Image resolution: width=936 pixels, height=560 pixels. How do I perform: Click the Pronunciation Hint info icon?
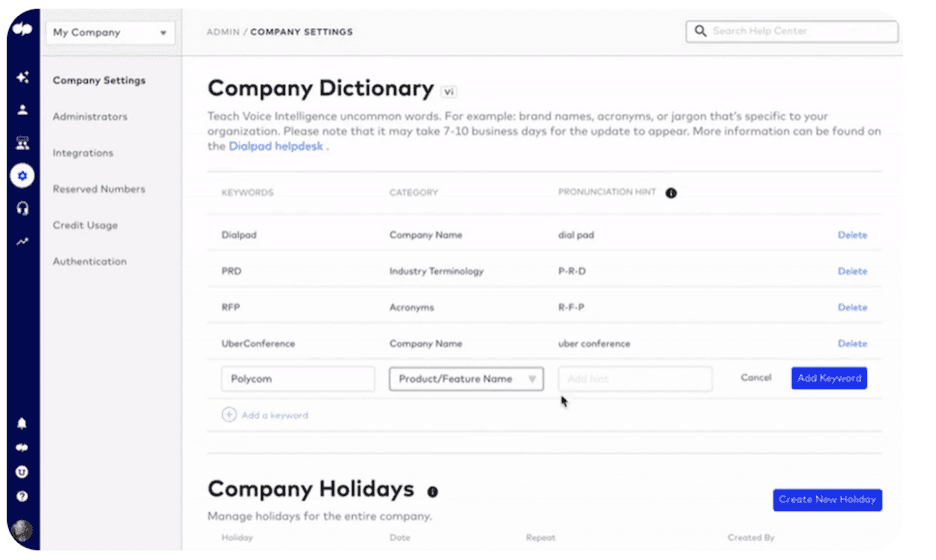(671, 193)
